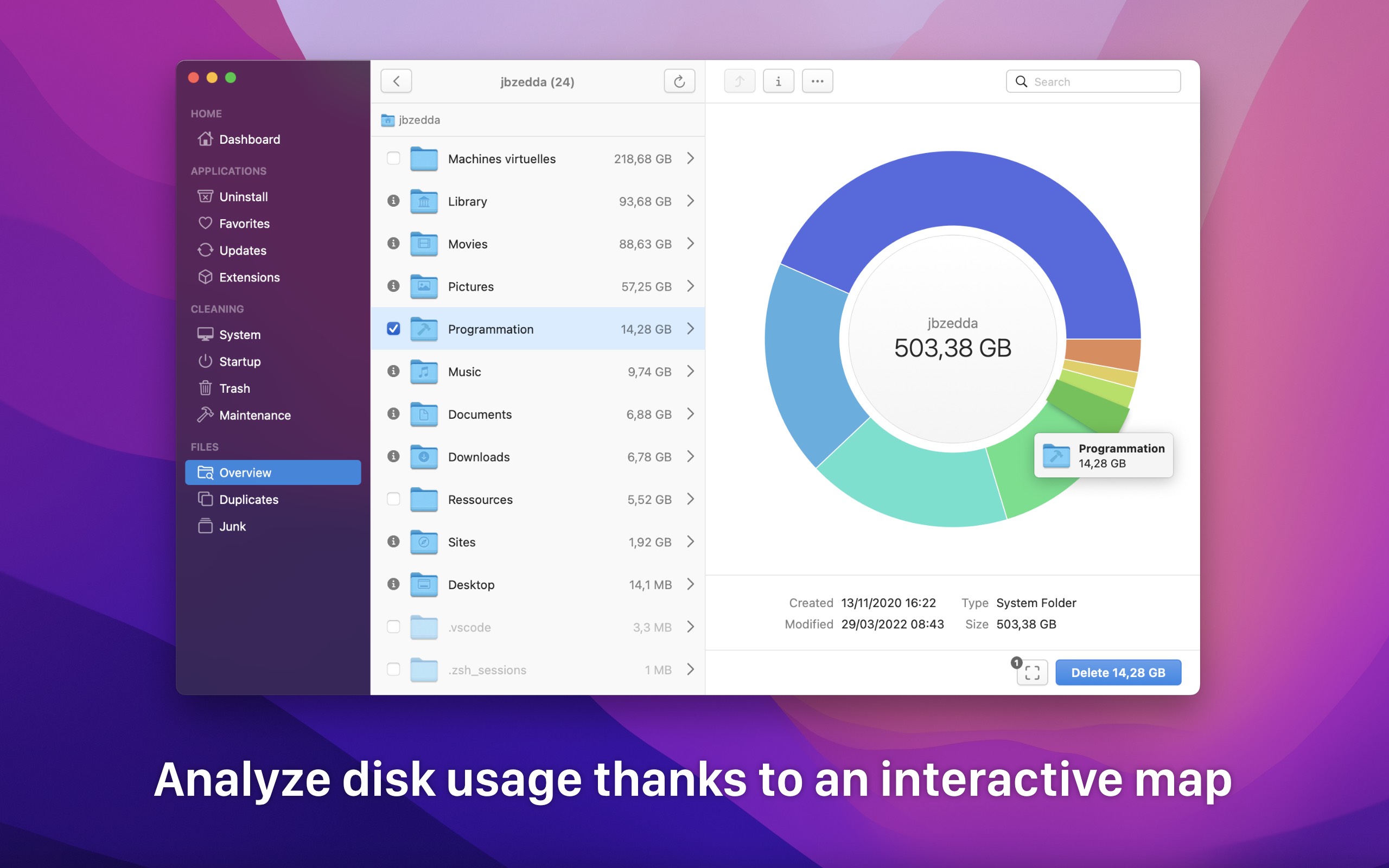Click the refresh icon in the toolbar
This screenshot has width=1389, height=868.
point(679,81)
